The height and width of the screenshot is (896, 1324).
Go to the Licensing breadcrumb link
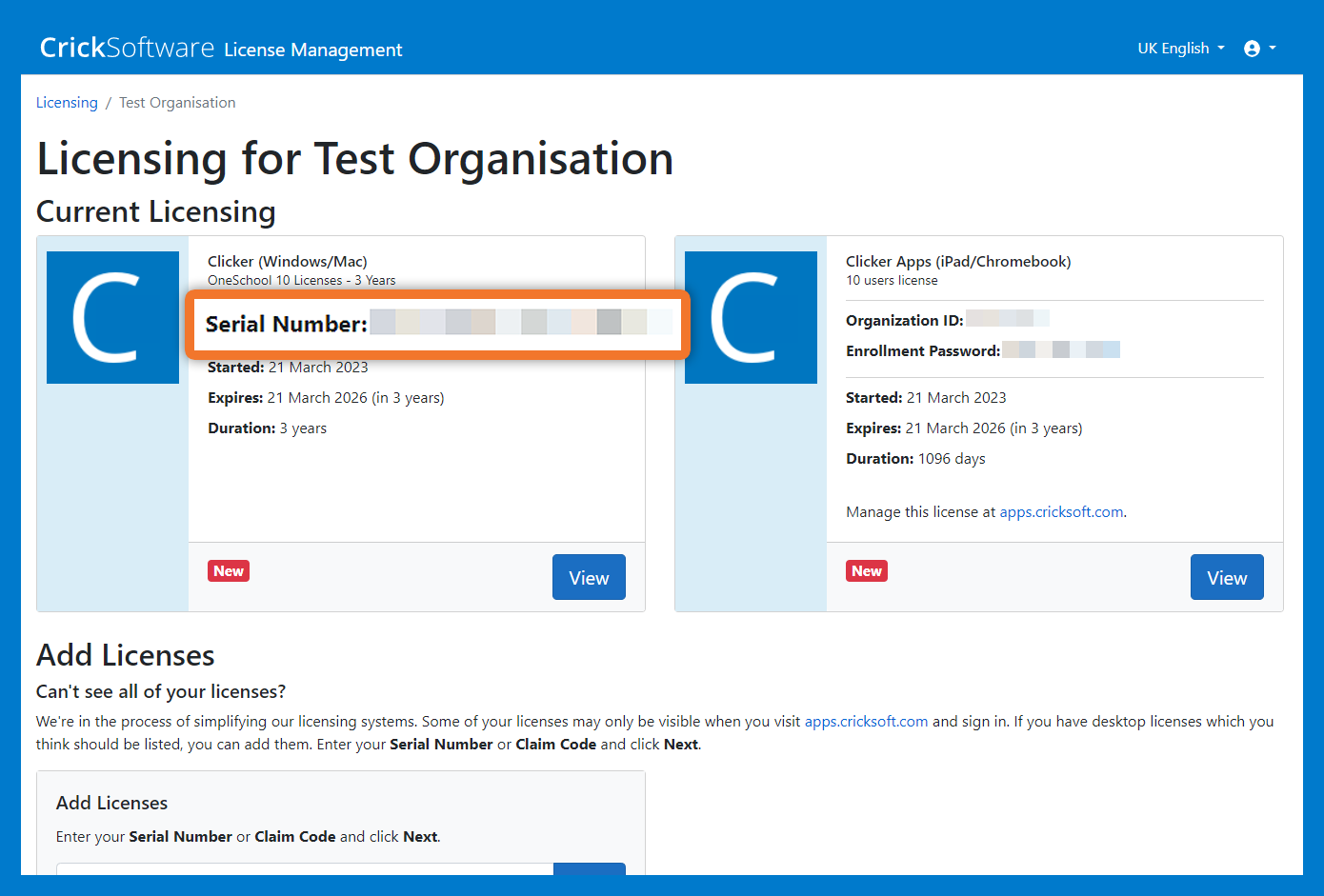pyautogui.click(x=67, y=103)
